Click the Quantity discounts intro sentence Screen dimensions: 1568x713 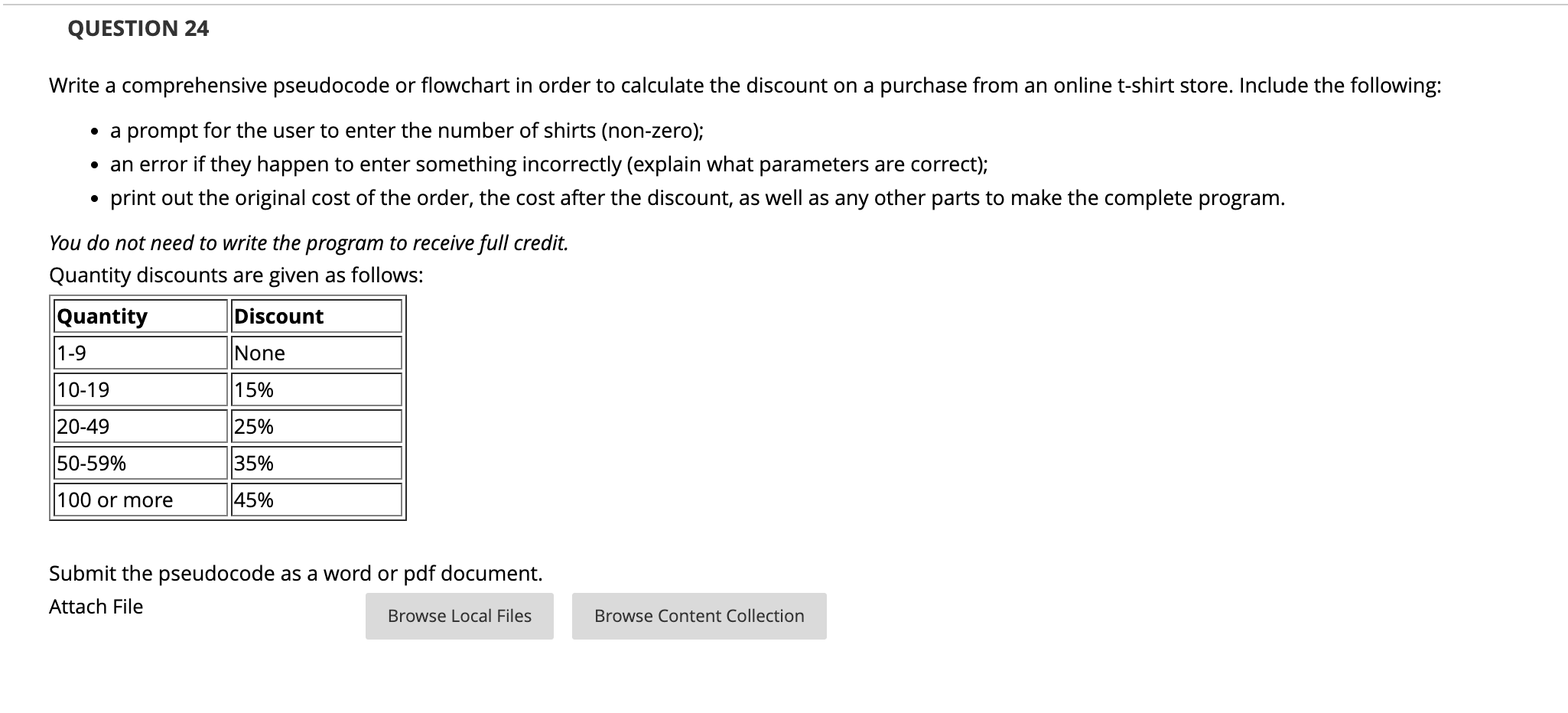click(x=237, y=275)
